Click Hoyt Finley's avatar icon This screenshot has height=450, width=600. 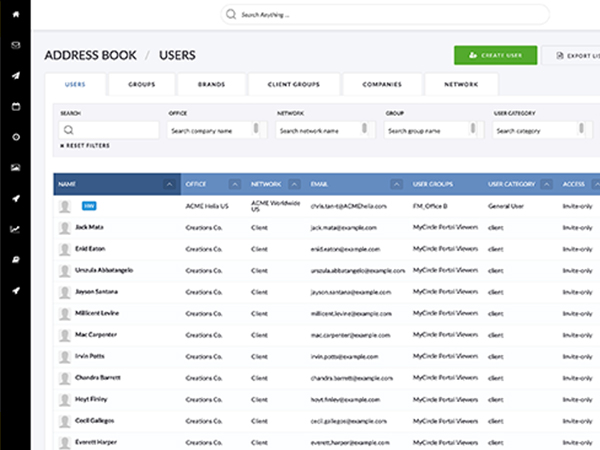pos(64,399)
